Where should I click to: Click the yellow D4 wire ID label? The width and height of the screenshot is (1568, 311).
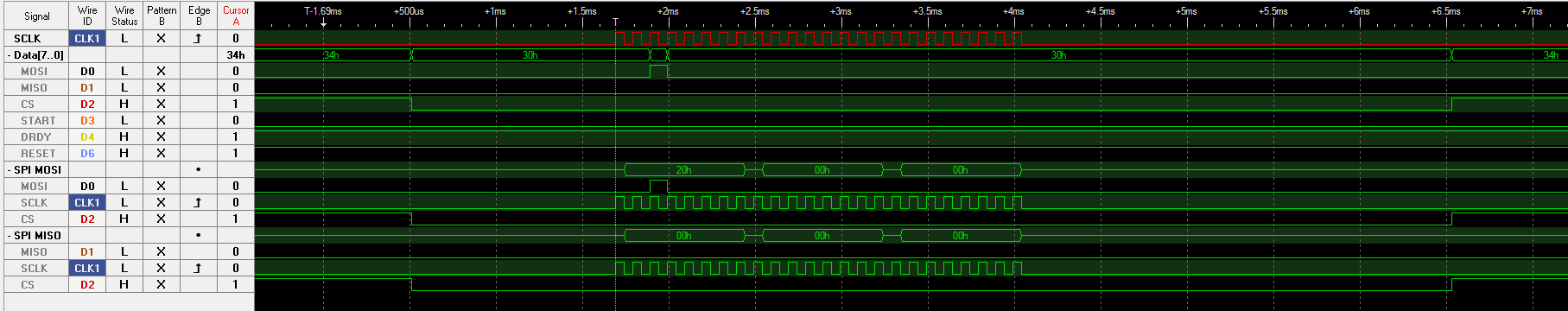[x=87, y=136]
